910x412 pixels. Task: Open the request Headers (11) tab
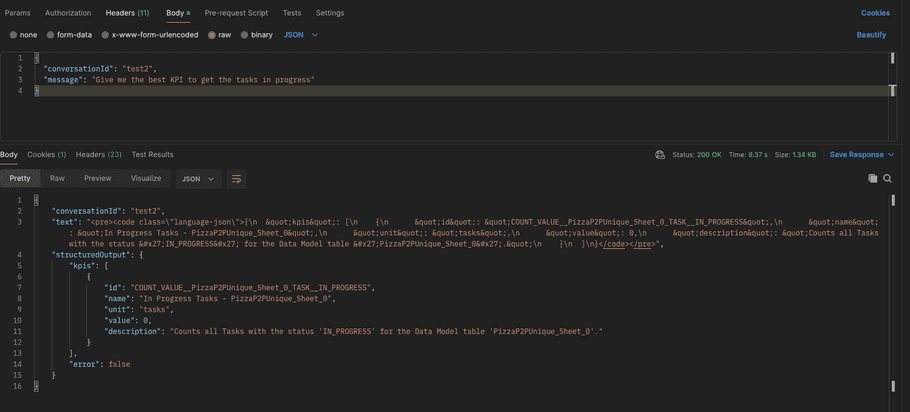128,13
